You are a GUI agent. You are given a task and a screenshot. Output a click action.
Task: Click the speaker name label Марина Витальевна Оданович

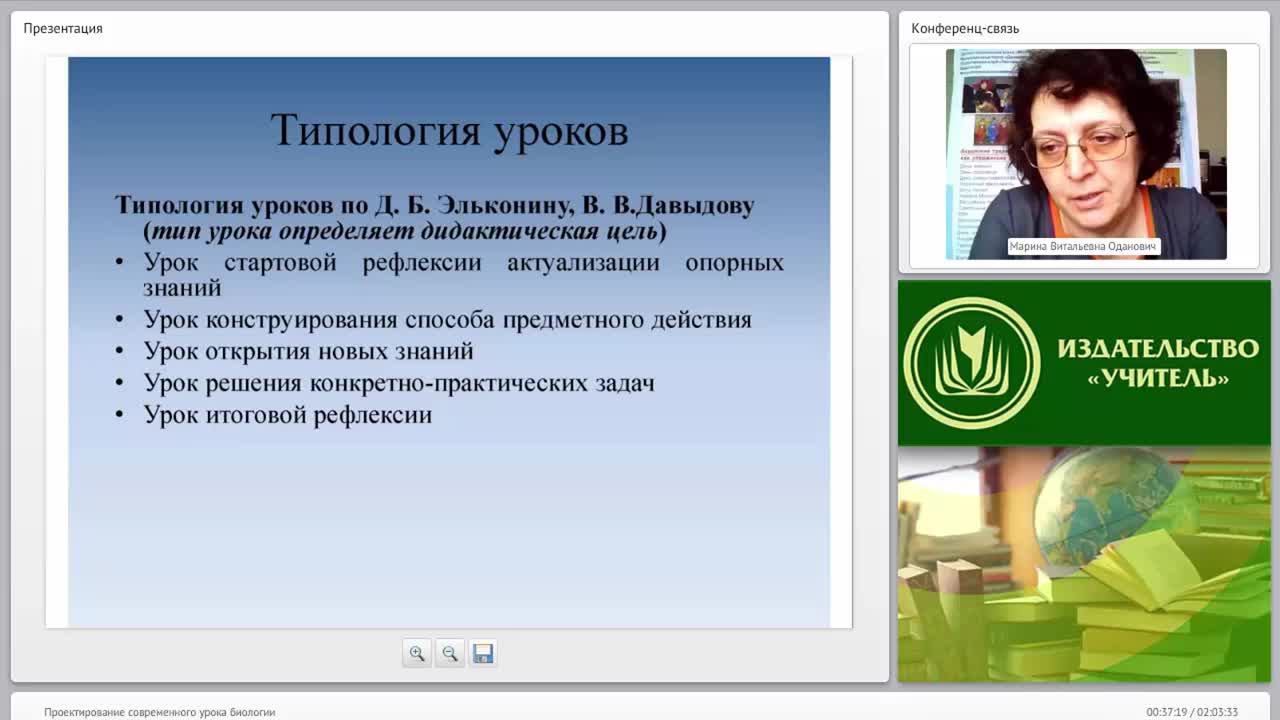point(1083,246)
